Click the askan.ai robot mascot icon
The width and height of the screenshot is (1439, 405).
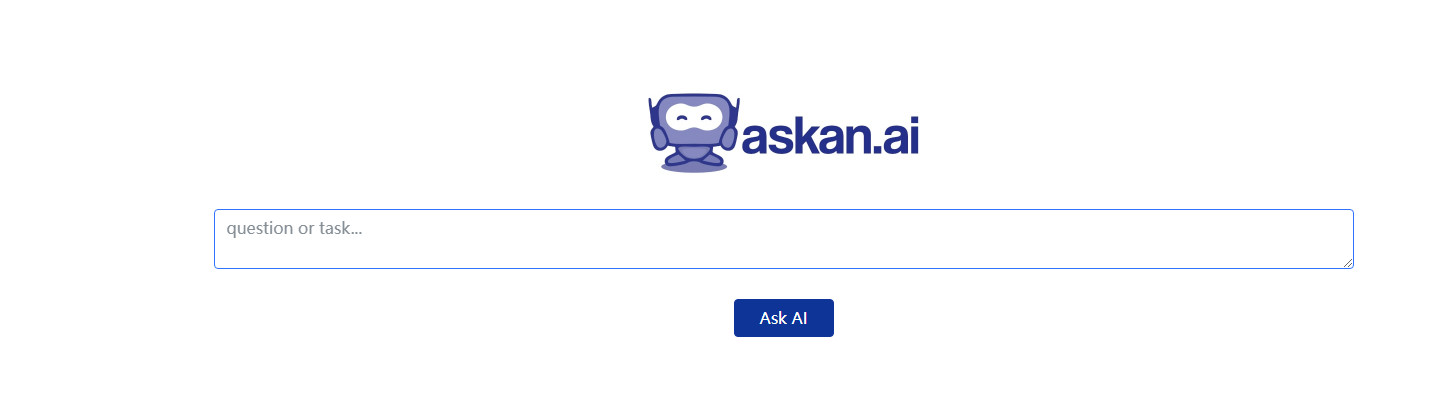point(693,134)
